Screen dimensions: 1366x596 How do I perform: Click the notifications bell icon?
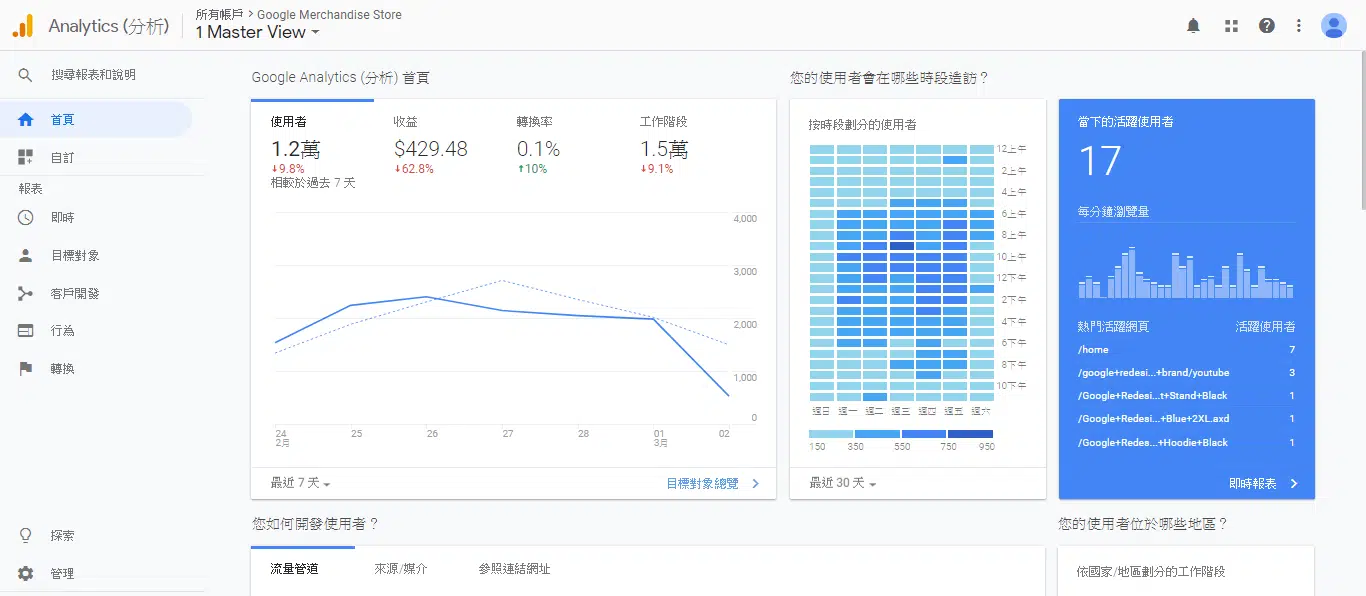pos(1193,26)
